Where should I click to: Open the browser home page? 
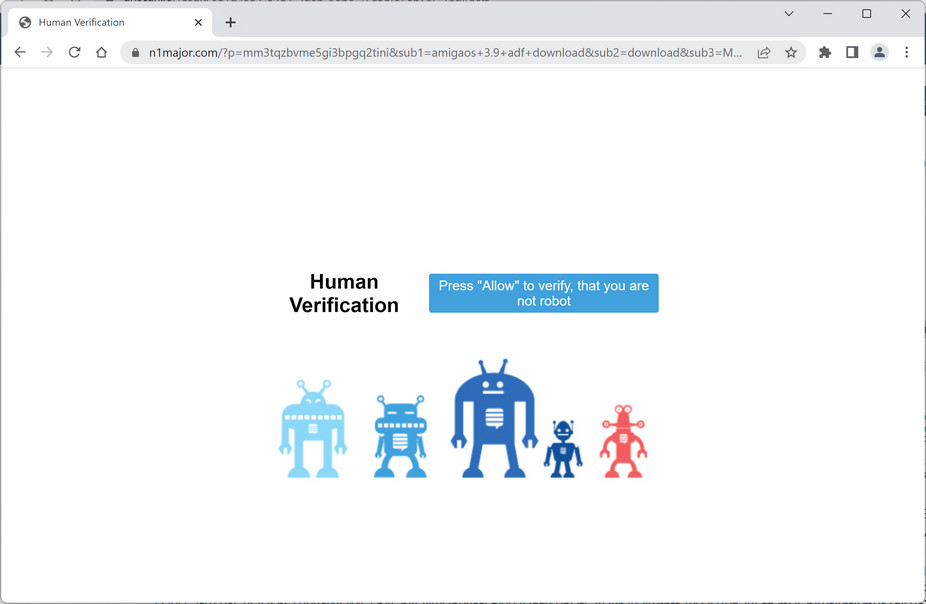[101, 52]
